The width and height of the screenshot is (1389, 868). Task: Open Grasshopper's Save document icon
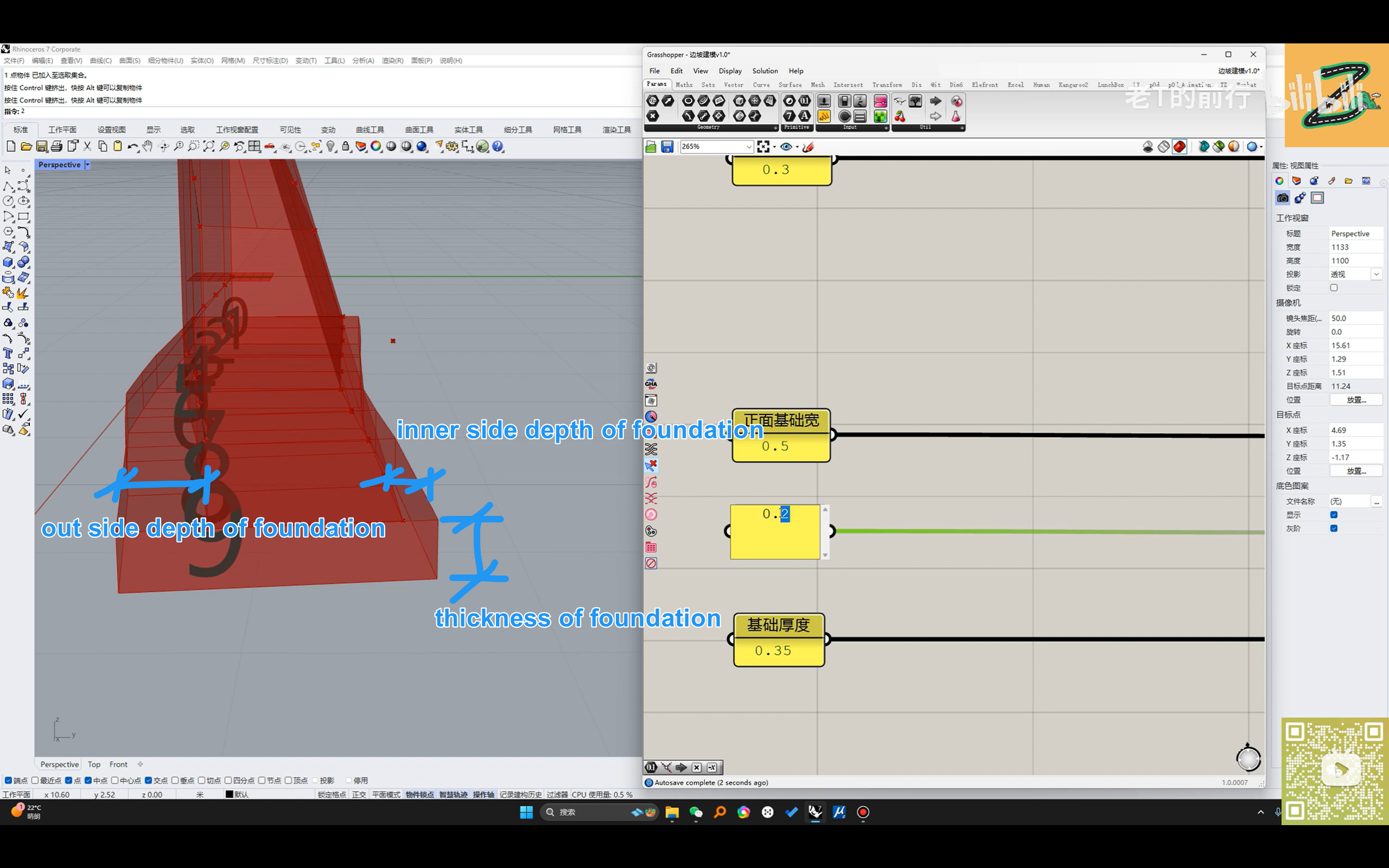coord(667,147)
